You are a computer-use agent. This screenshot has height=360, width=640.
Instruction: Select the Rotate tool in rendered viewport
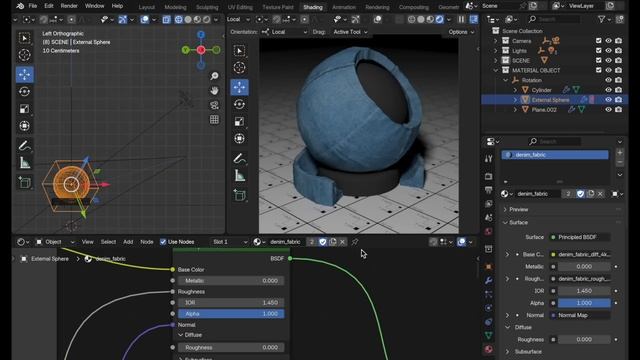240,104
